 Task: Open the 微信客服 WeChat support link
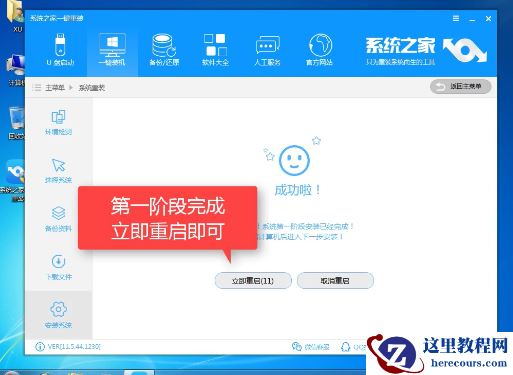click(311, 347)
